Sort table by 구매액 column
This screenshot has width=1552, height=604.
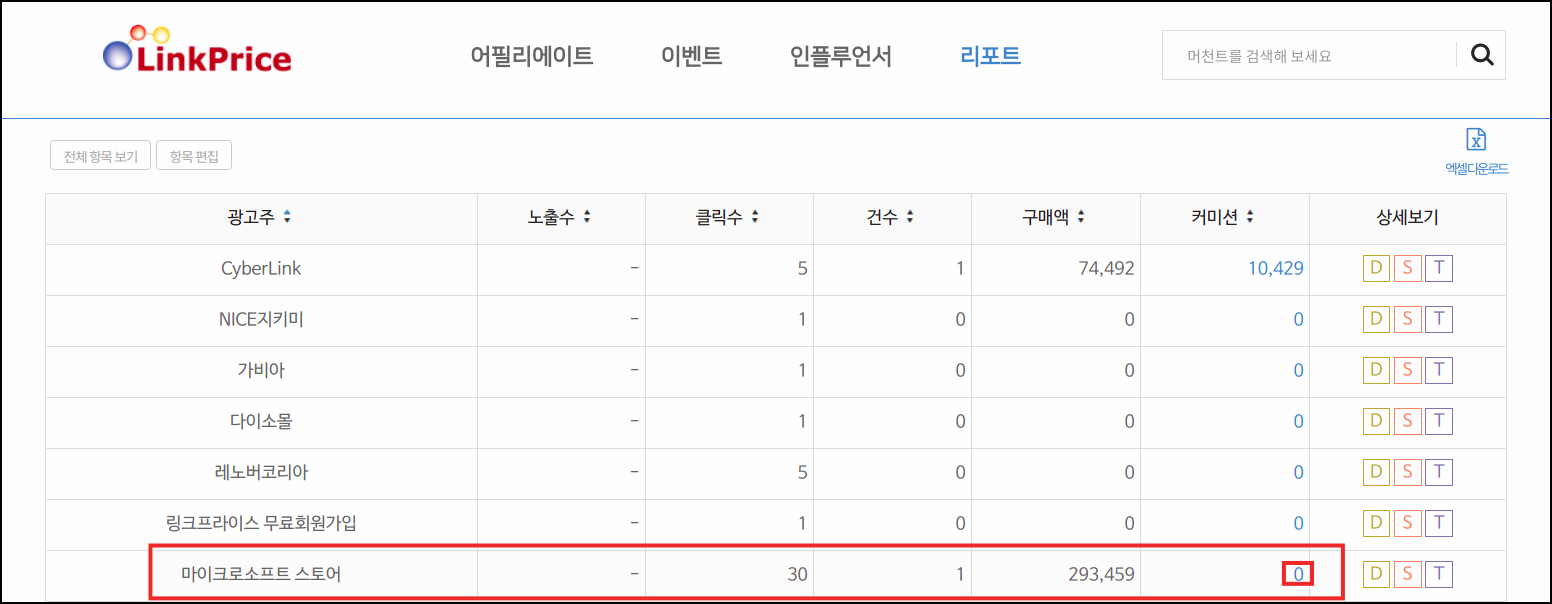coord(1081,217)
